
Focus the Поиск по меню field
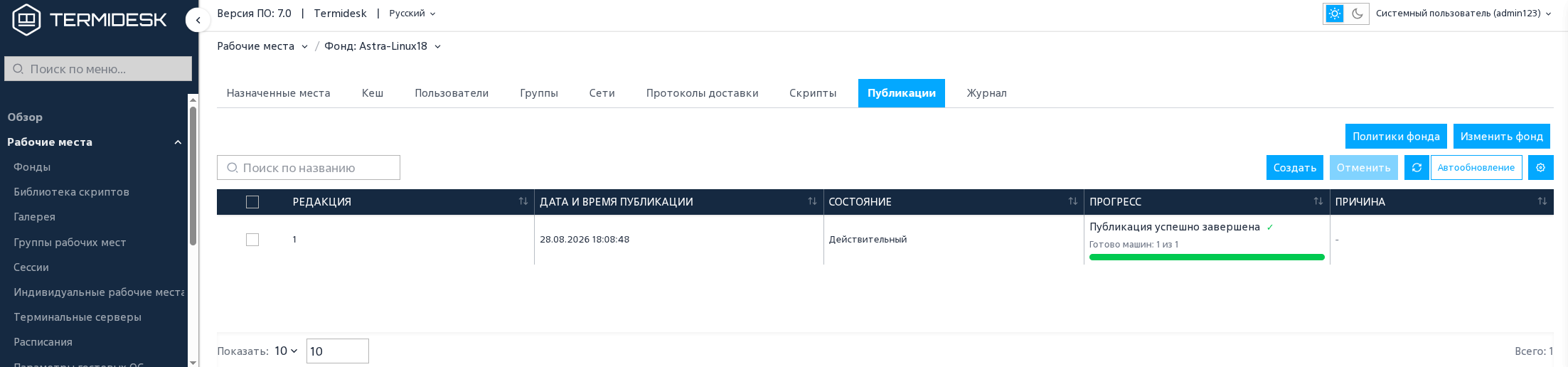tap(98, 69)
